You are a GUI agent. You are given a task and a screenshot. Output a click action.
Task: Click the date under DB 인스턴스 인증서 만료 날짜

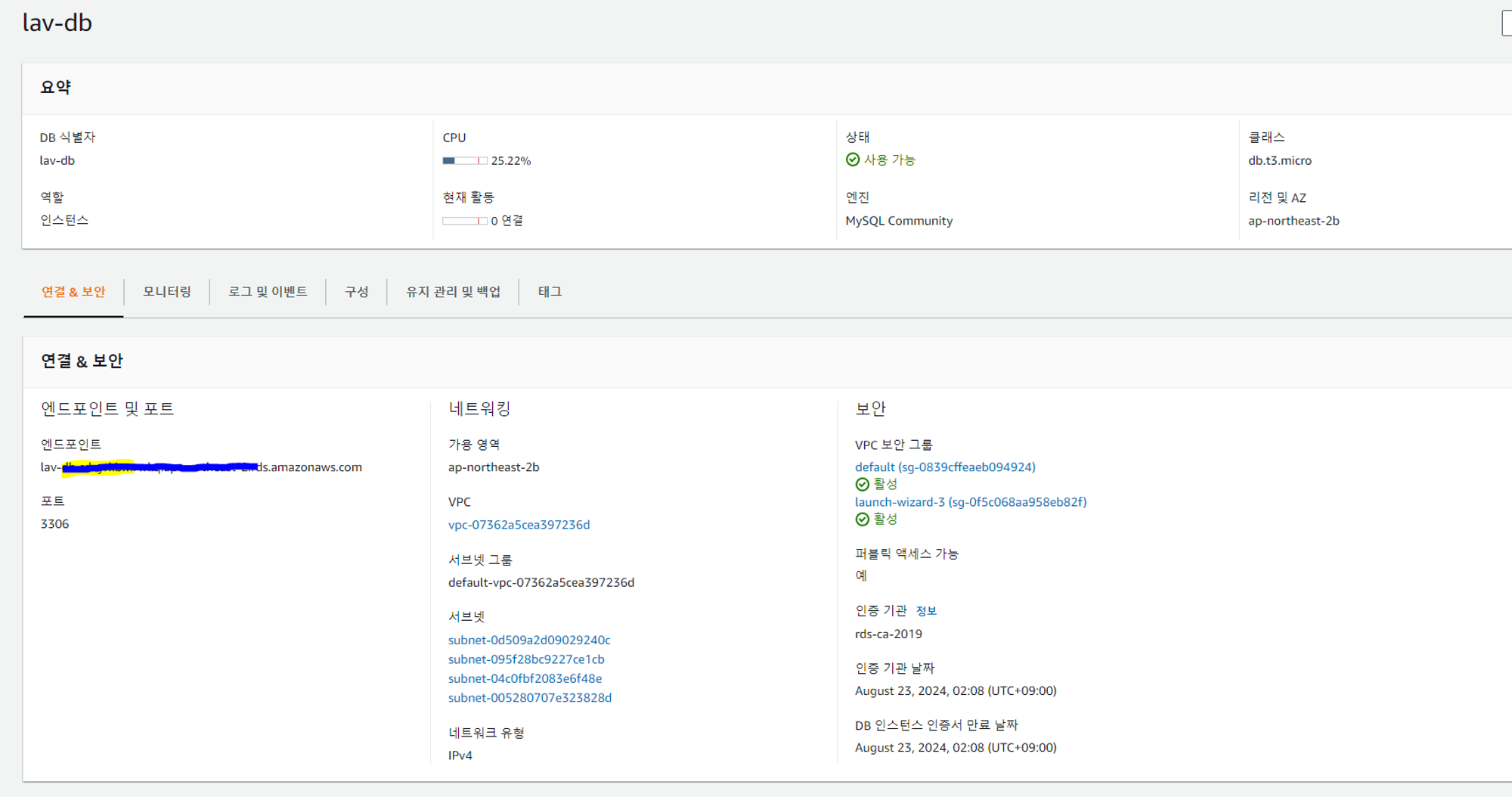coord(956,748)
